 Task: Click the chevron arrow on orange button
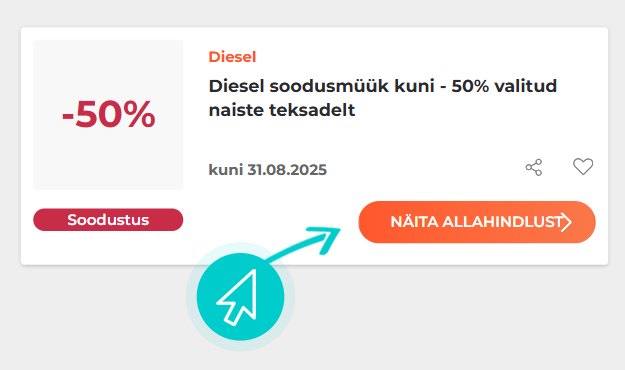pyautogui.click(x=566, y=222)
